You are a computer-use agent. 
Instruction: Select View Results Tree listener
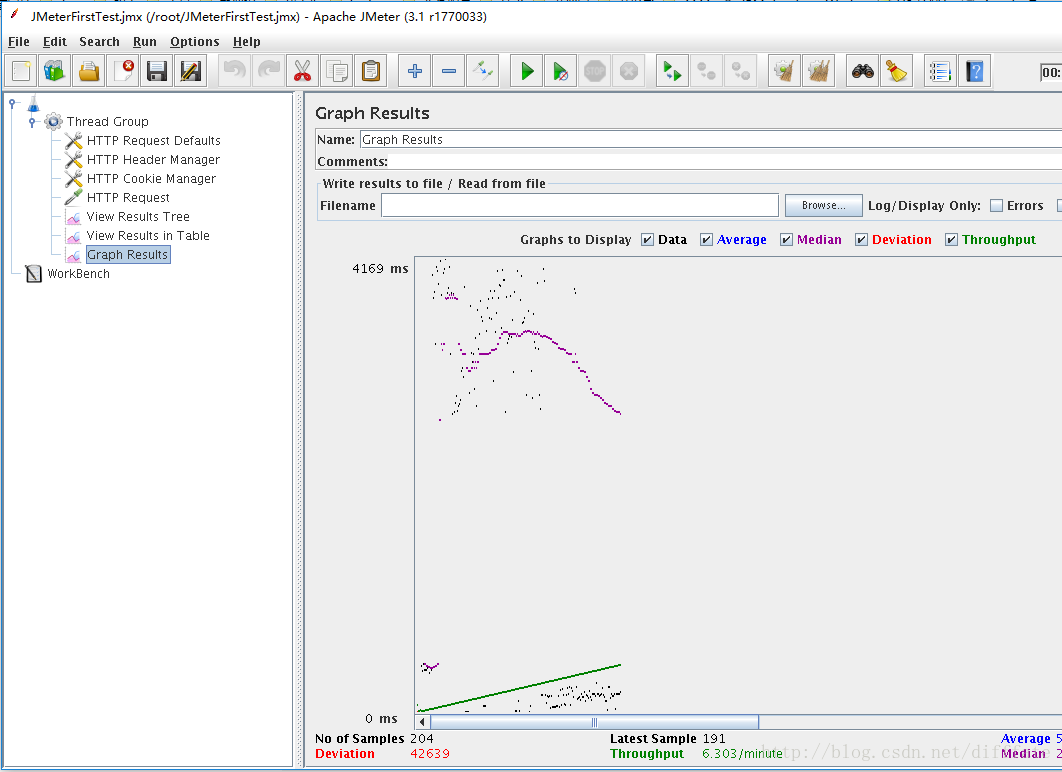point(137,217)
